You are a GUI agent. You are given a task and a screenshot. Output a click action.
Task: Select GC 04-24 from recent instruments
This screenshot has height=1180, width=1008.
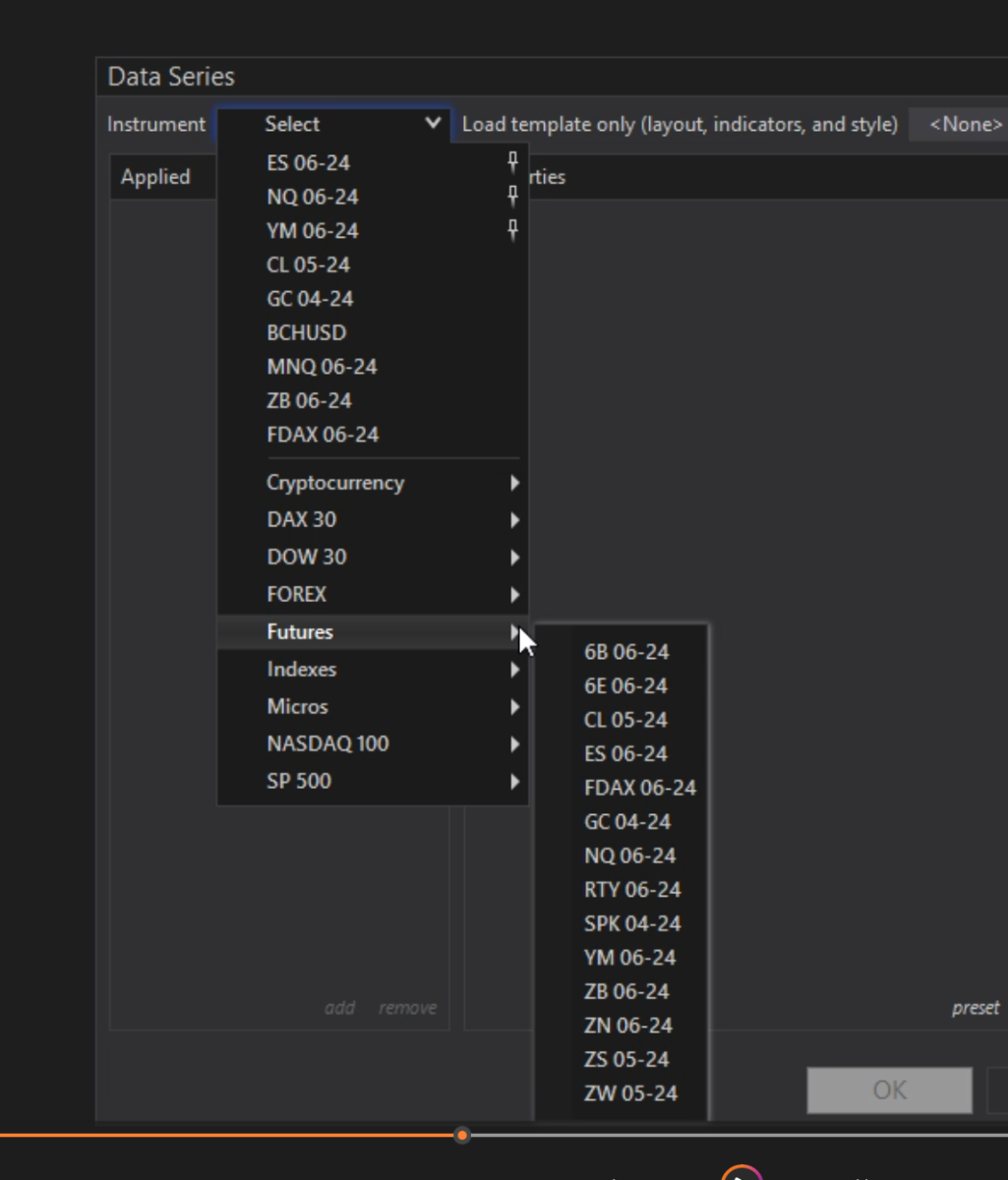(373, 299)
